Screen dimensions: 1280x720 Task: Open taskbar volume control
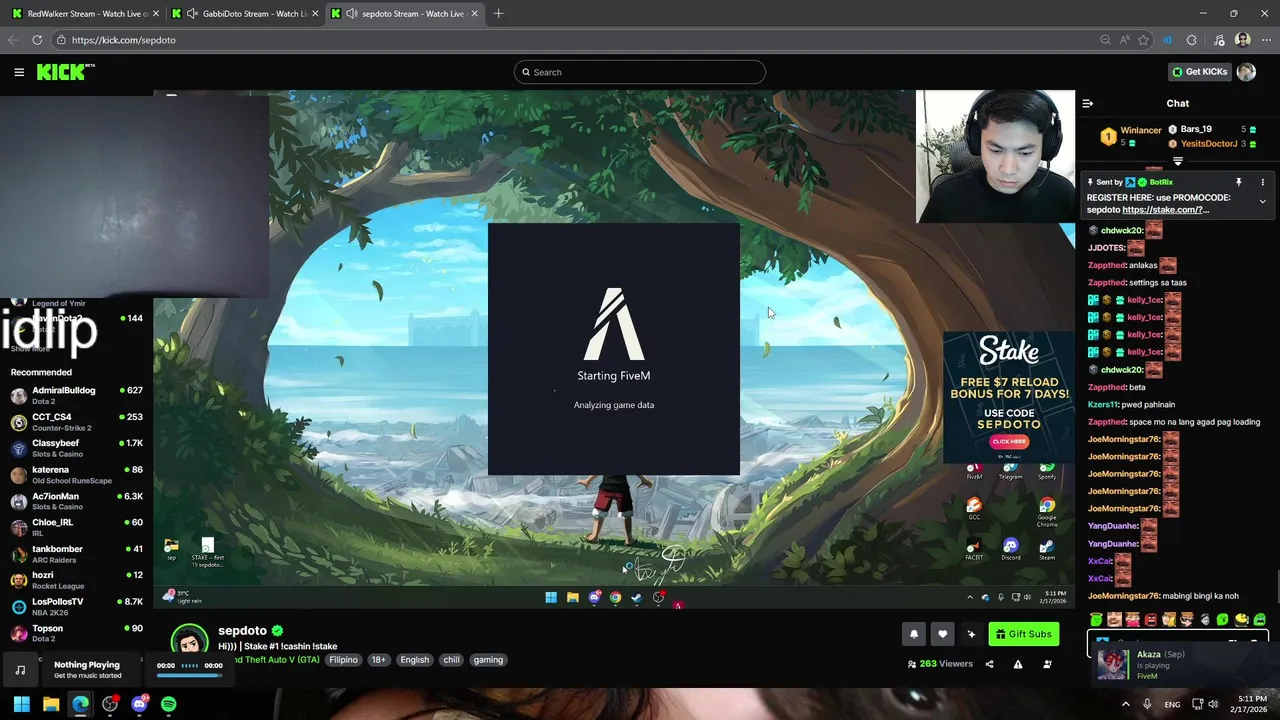[x=1214, y=704]
